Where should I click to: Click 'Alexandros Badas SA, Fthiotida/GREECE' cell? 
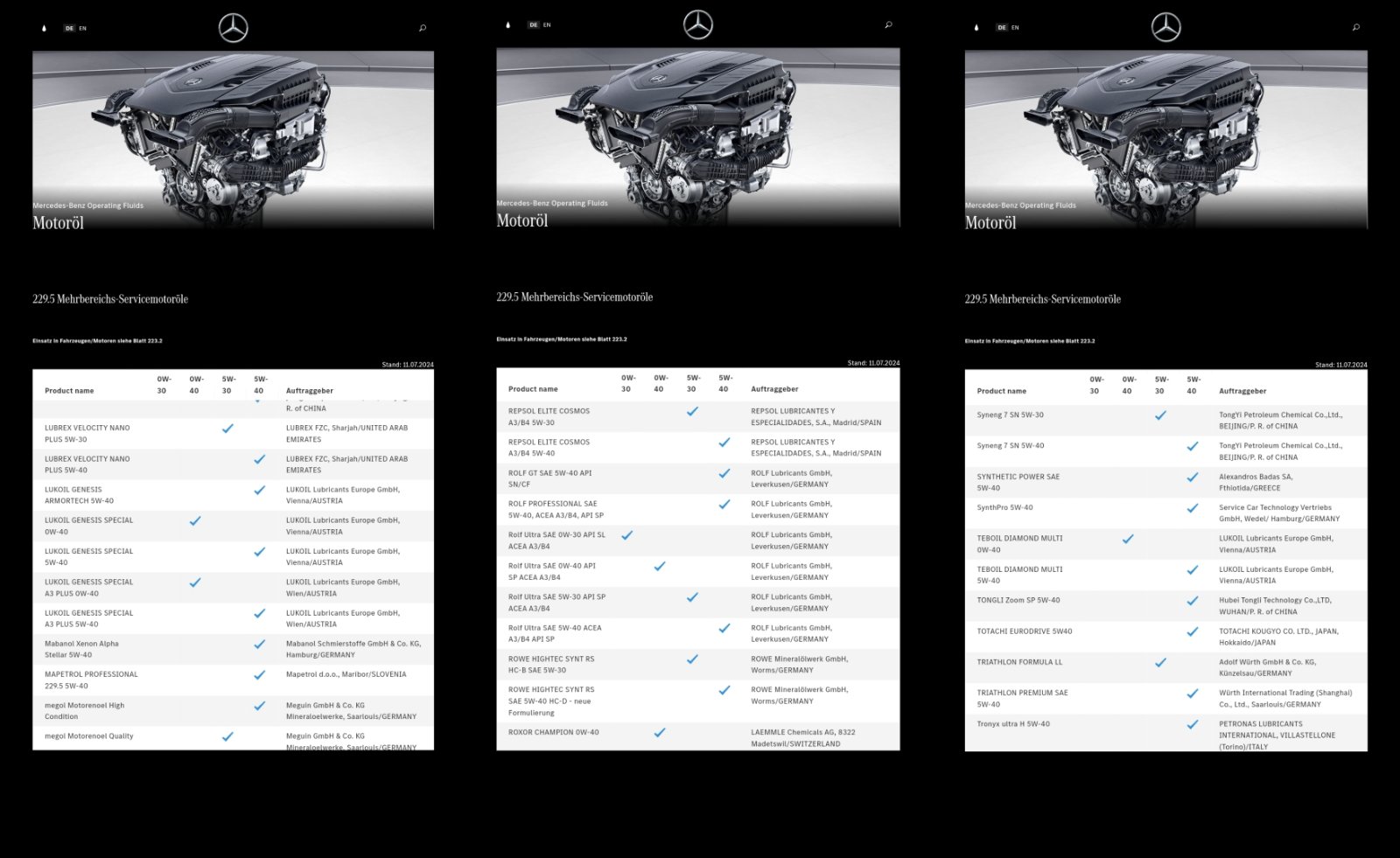coord(1255,482)
